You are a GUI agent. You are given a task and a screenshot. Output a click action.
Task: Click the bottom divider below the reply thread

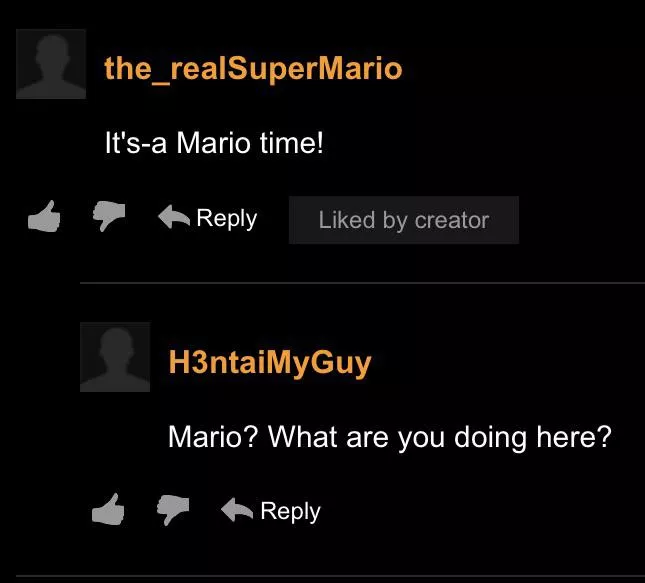click(x=330, y=576)
